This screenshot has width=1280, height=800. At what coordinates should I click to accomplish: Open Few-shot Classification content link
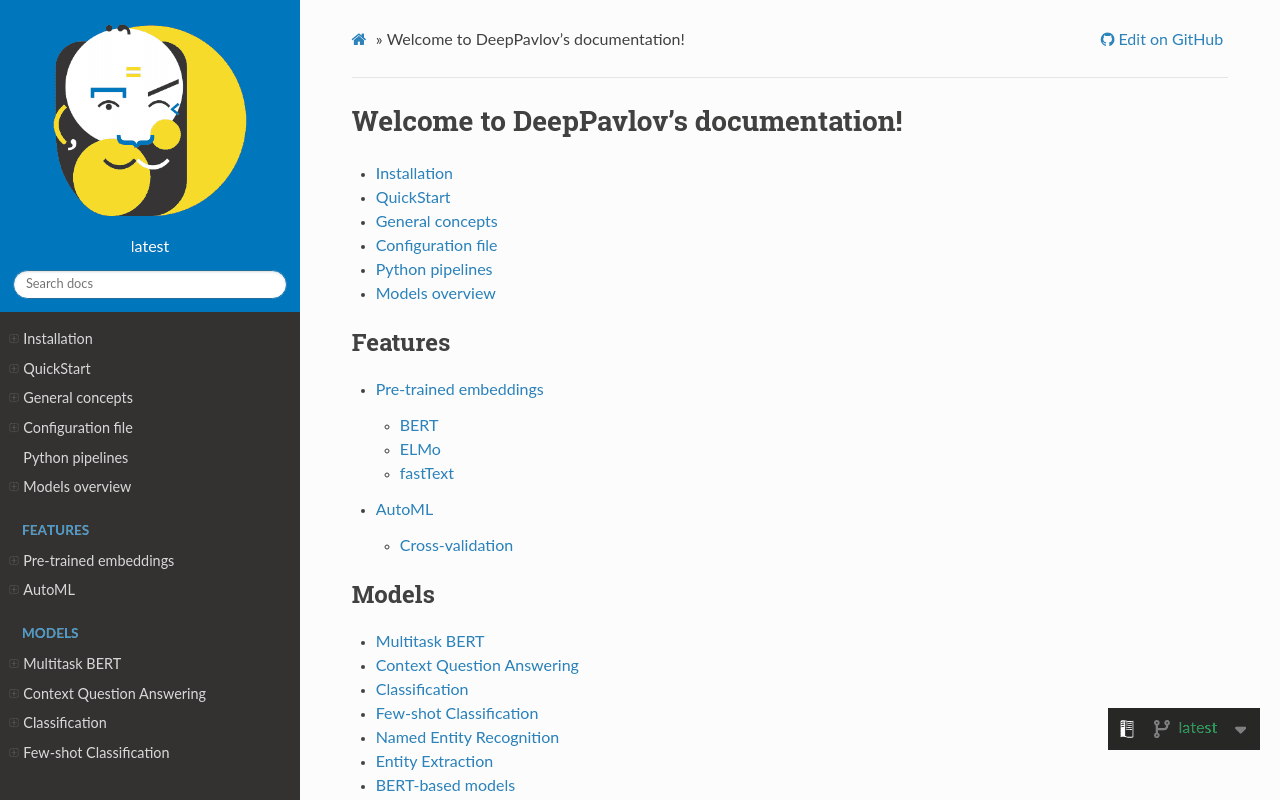(x=457, y=714)
